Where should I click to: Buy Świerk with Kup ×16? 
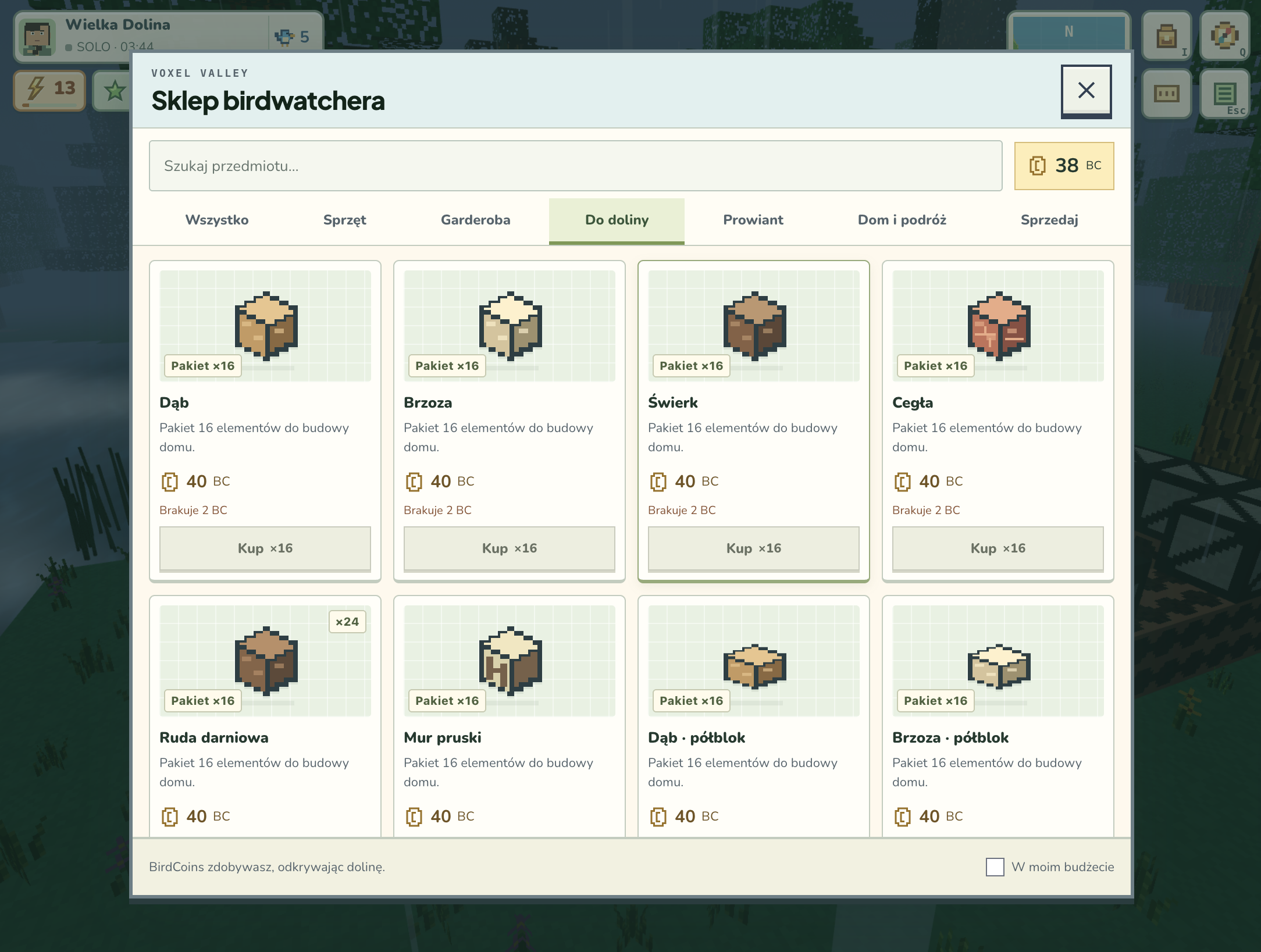pos(754,549)
